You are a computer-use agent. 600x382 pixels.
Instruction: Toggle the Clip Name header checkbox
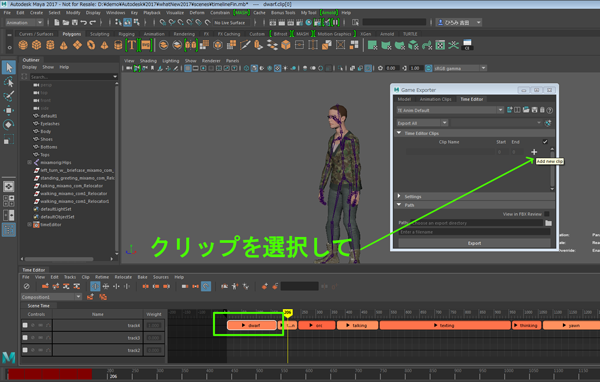[x=545, y=142]
